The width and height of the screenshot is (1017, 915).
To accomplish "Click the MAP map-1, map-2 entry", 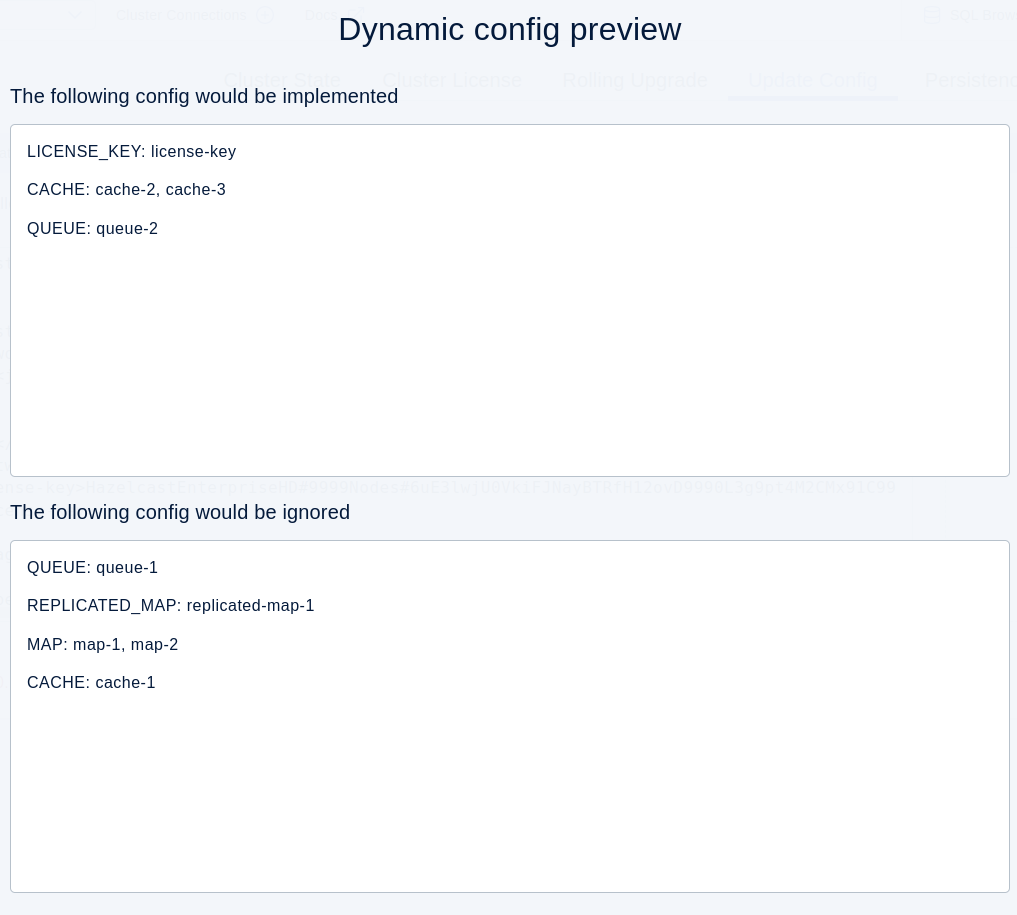I will coord(102,644).
